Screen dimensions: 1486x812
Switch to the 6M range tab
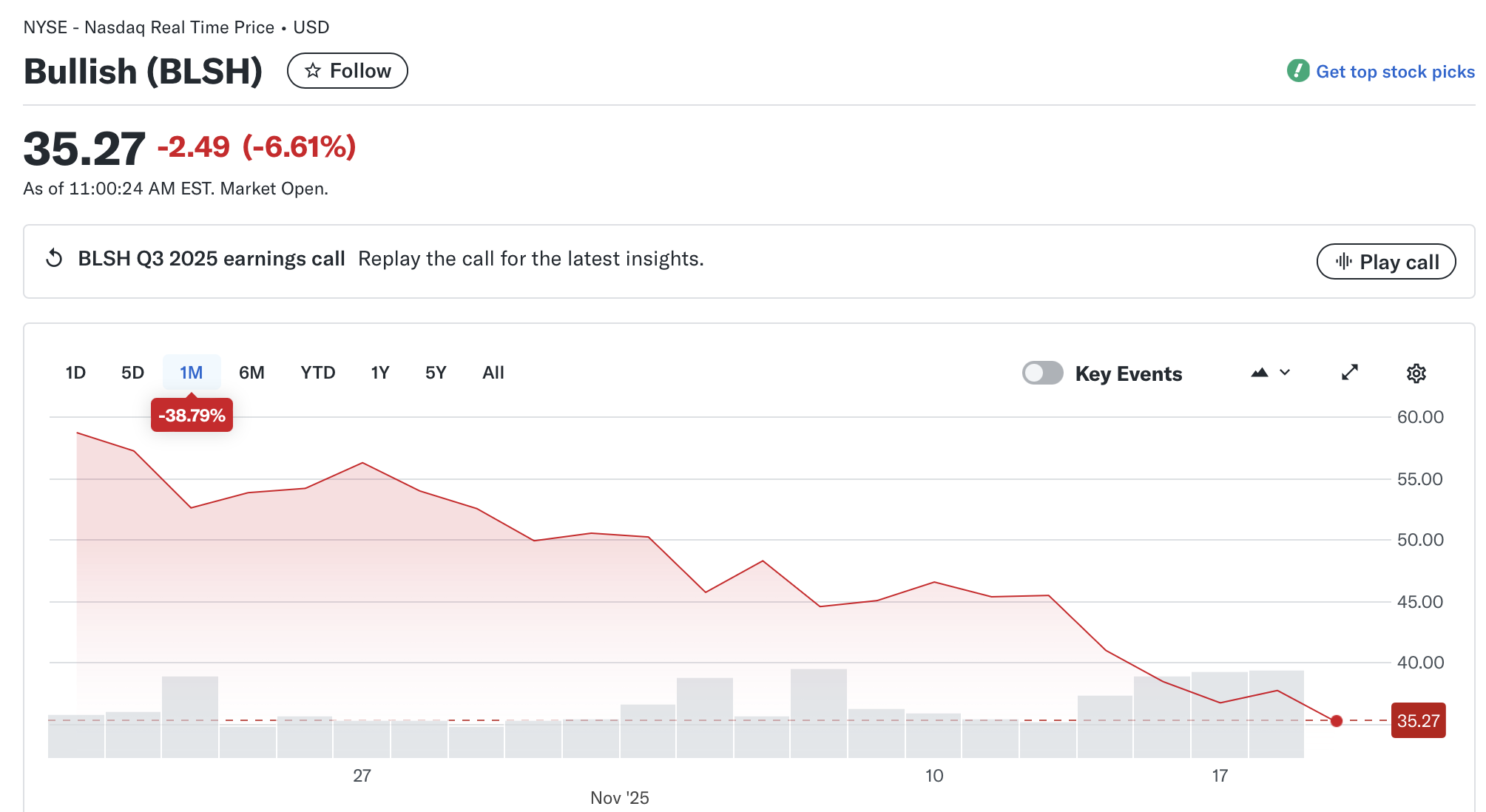tap(251, 373)
